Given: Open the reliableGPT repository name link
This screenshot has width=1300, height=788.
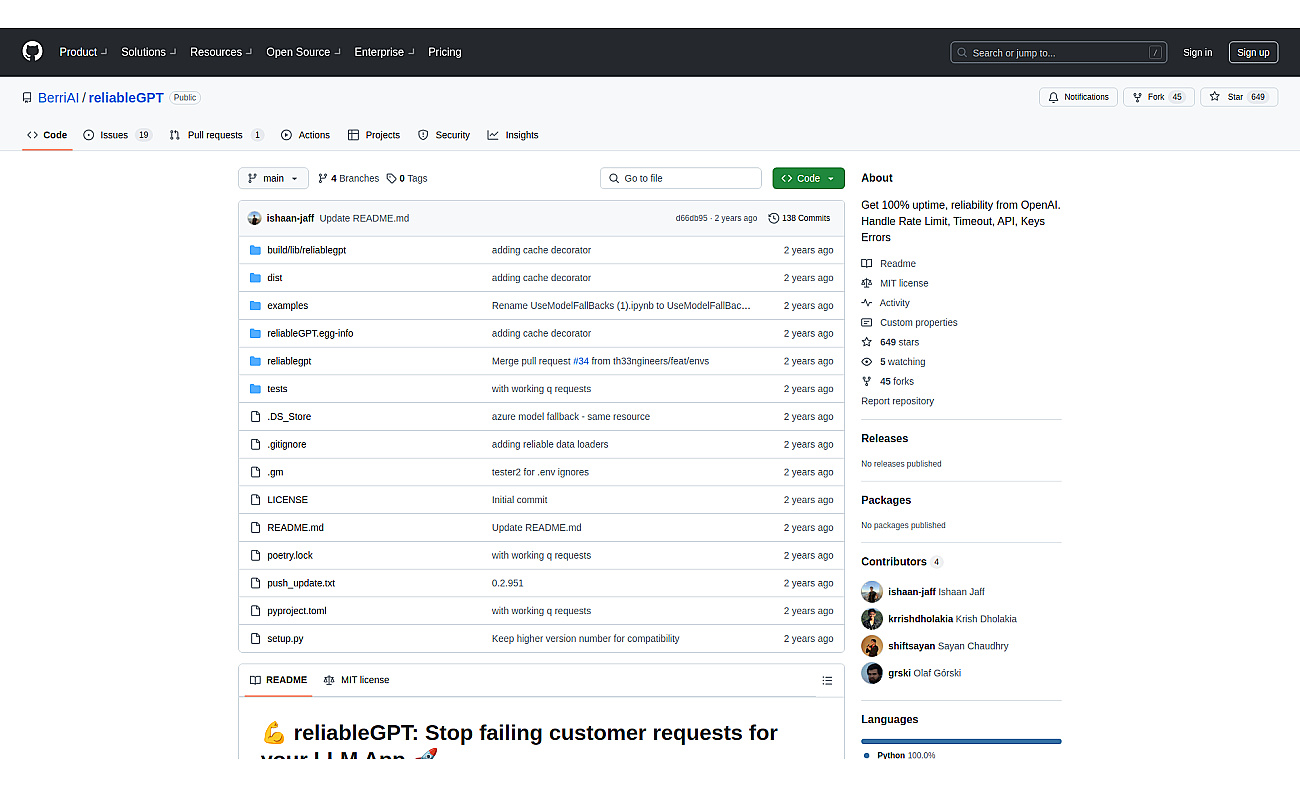Looking at the screenshot, I should (126, 98).
